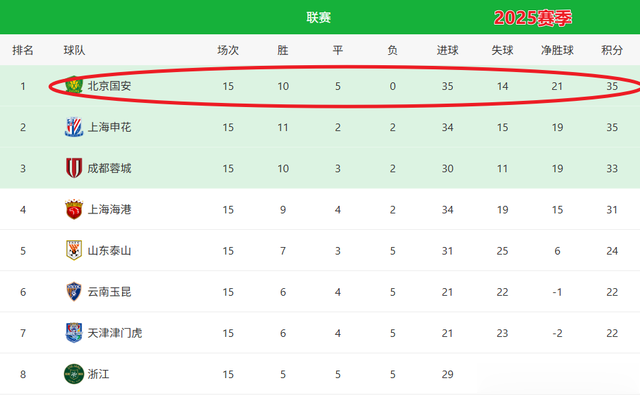Click the Tianjin Jinmen Tiger team badge

(74, 333)
